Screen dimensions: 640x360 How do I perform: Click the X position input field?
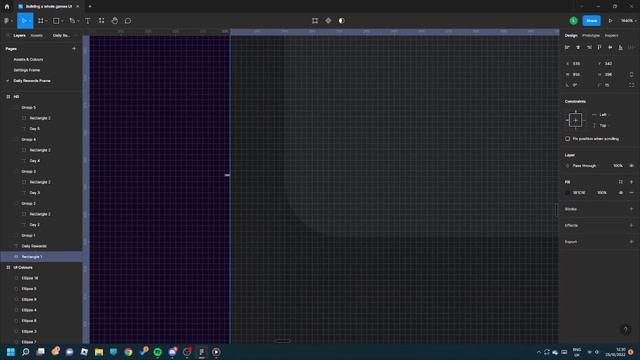(576, 64)
